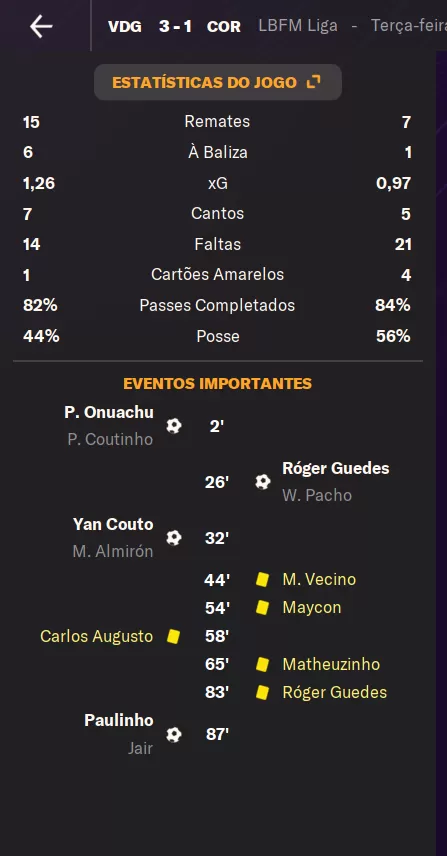Select Róger Guedes goalscorer name
447x856 pixels.
pyautogui.click(x=336, y=468)
